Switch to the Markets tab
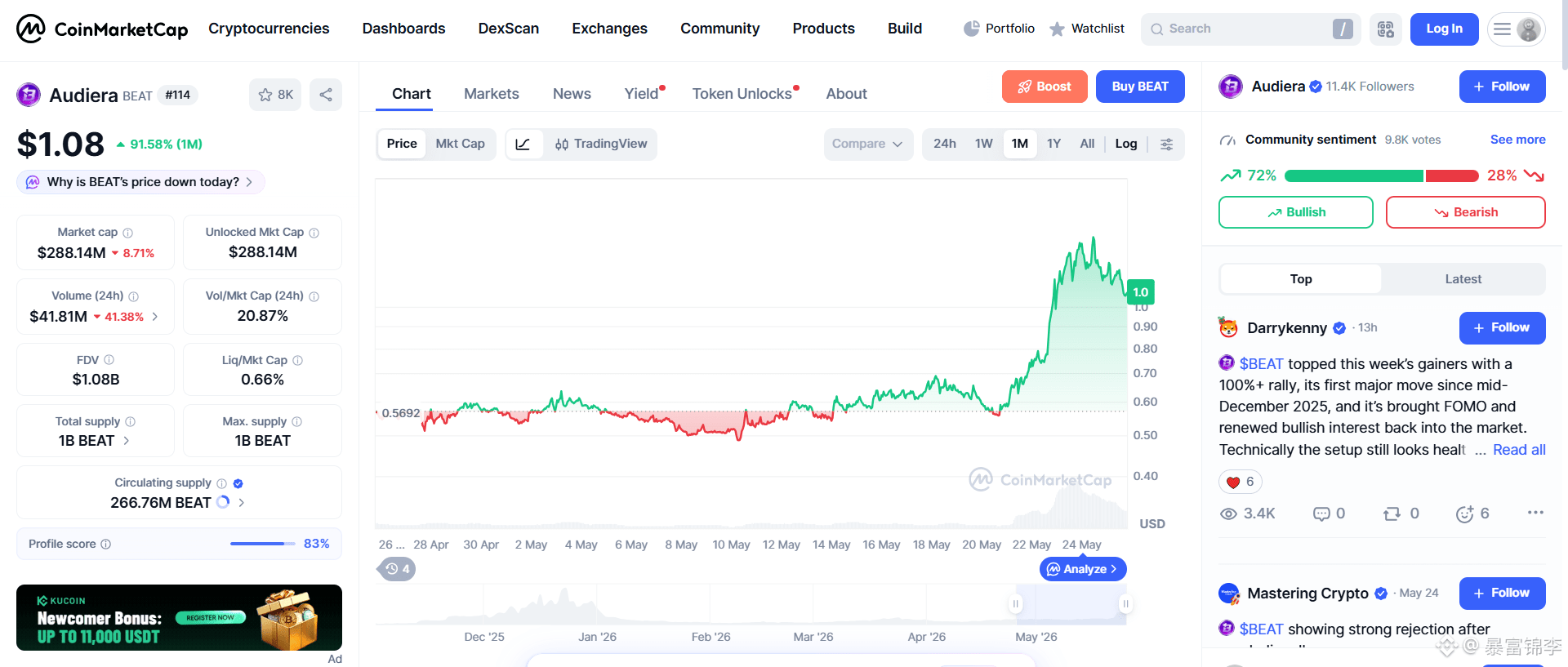This screenshot has height=667, width=1568. (492, 94)
